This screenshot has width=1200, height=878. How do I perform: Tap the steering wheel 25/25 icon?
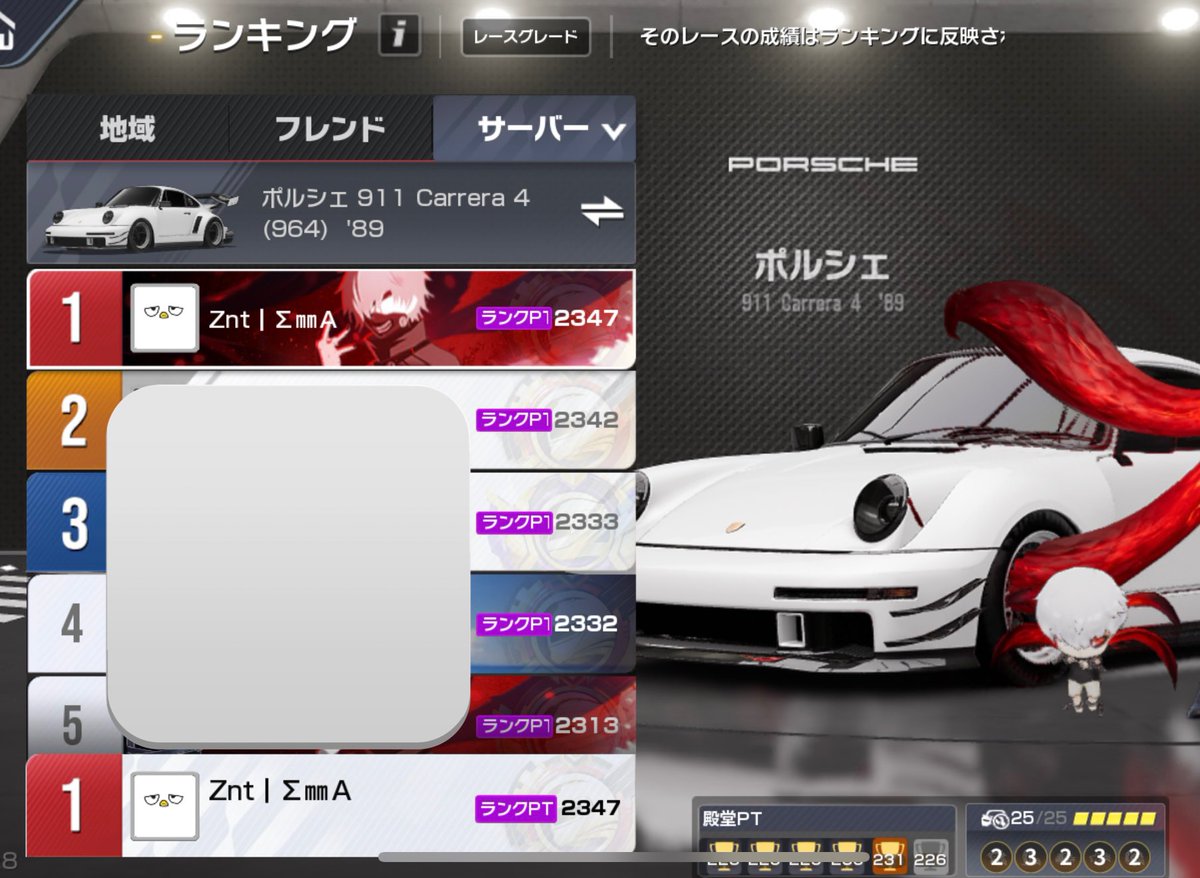[x=994, y=818]
